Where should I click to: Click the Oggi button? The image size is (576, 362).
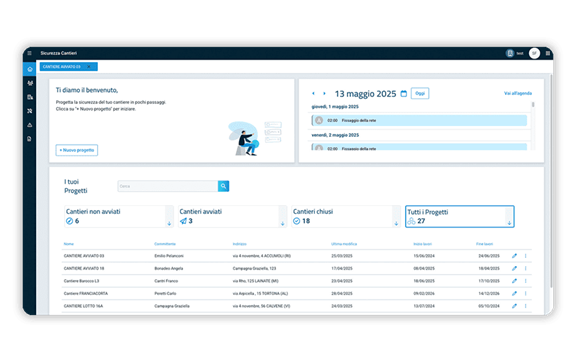[x=420, y=93]
